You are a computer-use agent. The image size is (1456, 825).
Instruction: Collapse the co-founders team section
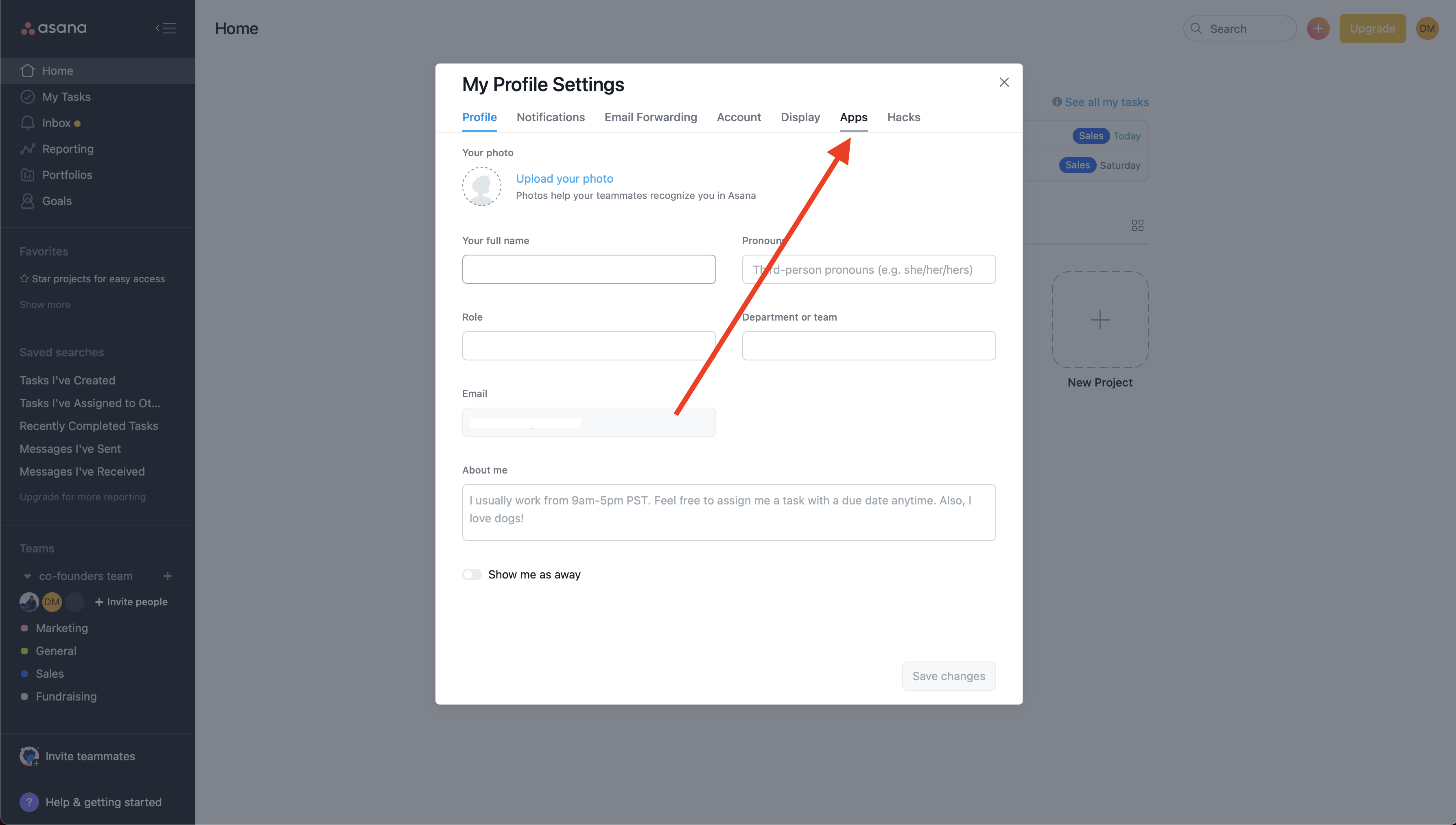point(27,576)
